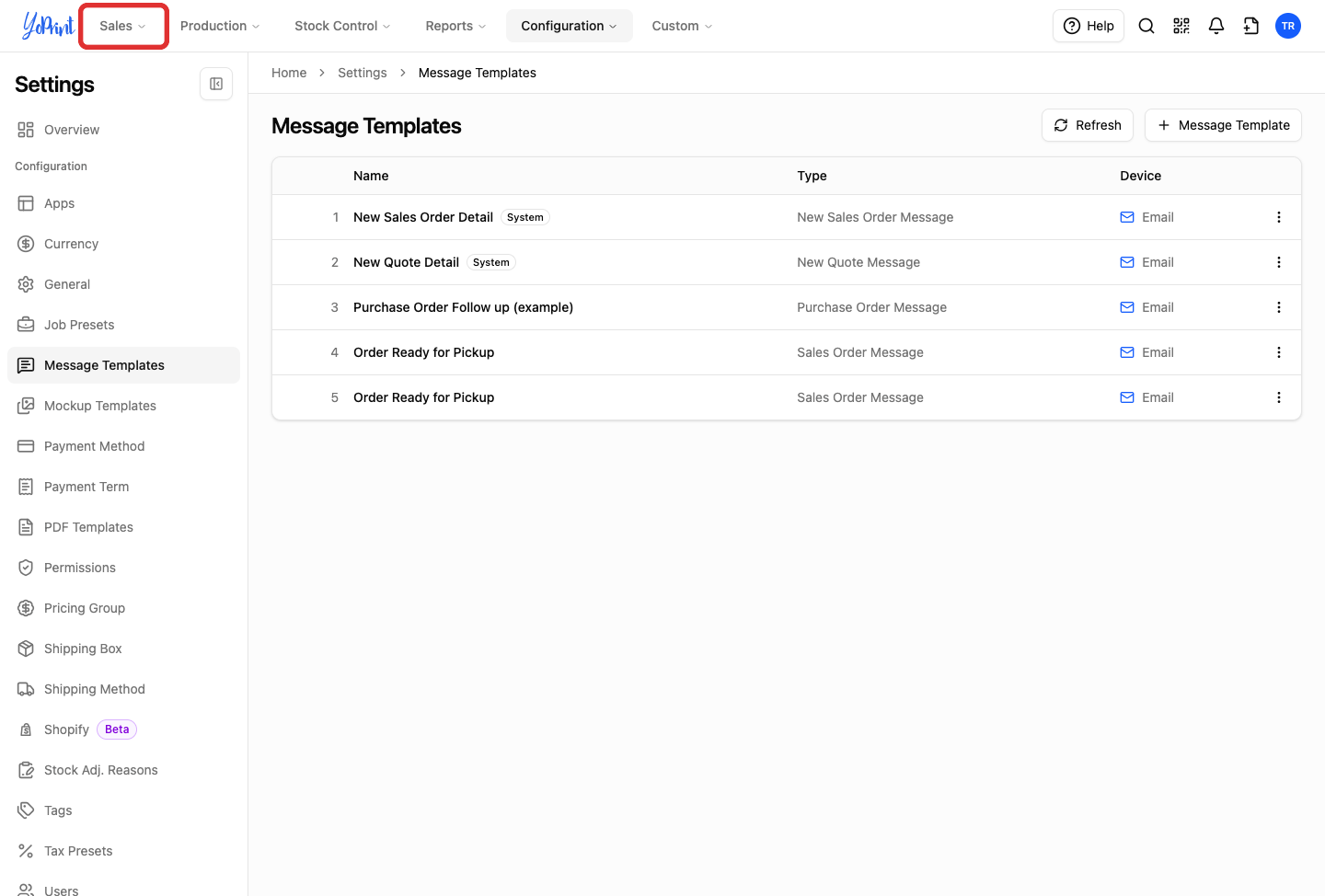Select Pricing Group in the sidebar
The width and height of the screenshot is (1325, 896).
pyautogui.click(x=123, y=608)
